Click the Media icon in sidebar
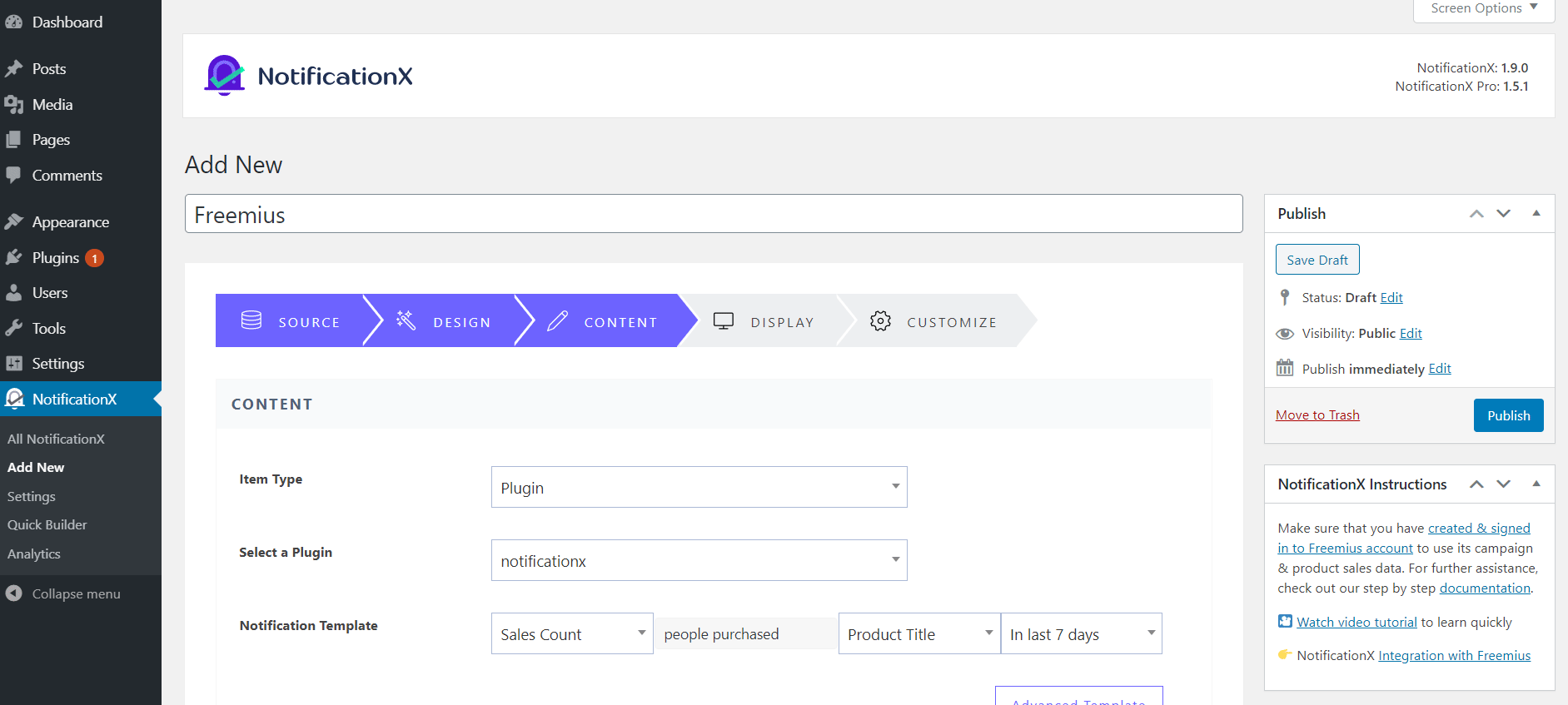The height and width of the screenshot is (705, 1568). click(x=14, y=105)
